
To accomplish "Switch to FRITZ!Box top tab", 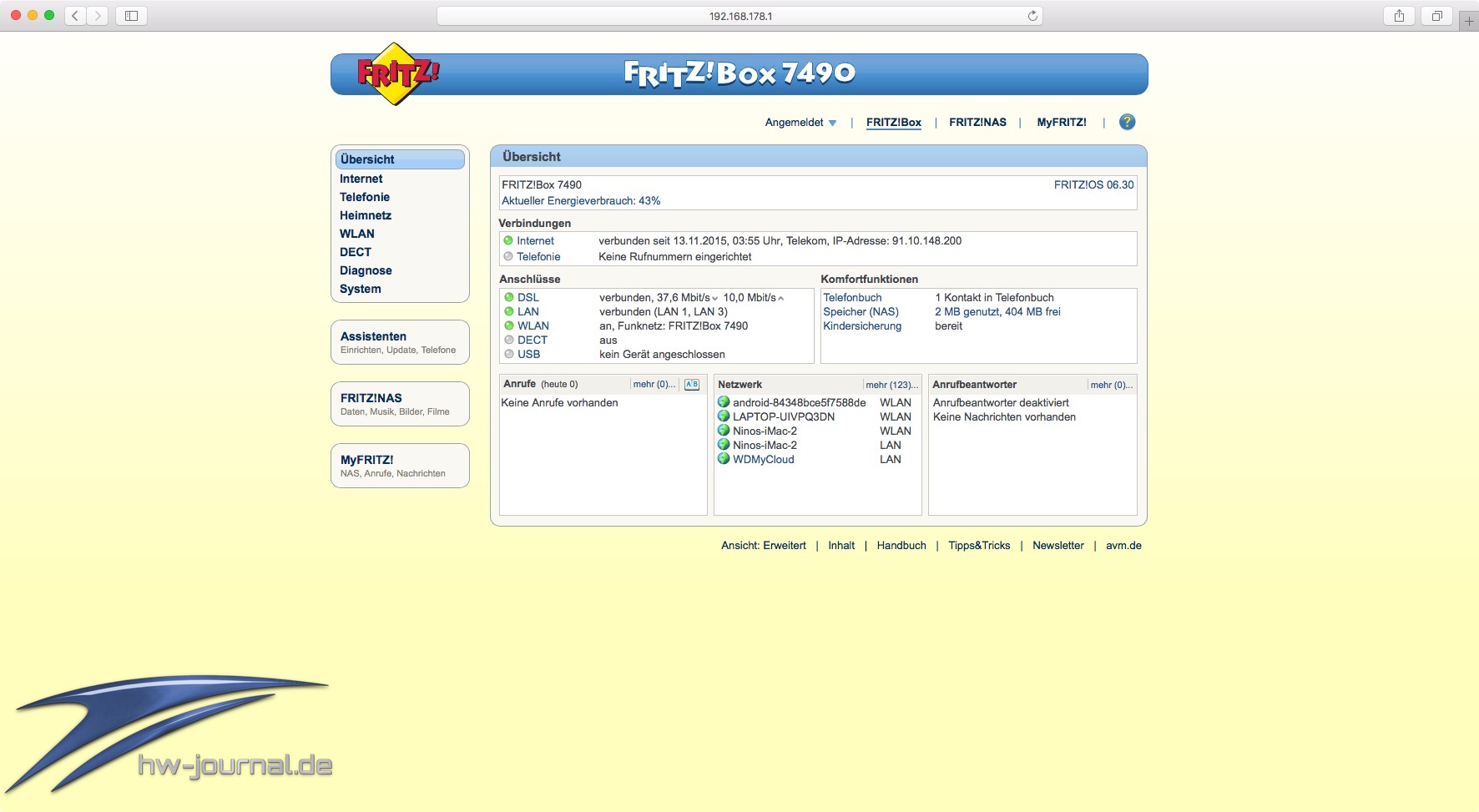I will 894,122.
